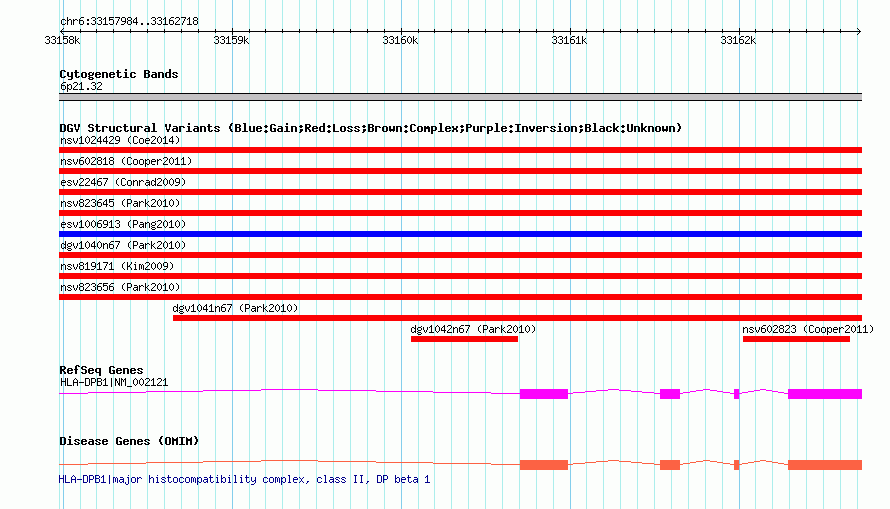Click the gray 6p21.32 cytogenetic band bar
The width and height of the screenshot is (890, 509).
pyautogui.click(x=460, y=97)
